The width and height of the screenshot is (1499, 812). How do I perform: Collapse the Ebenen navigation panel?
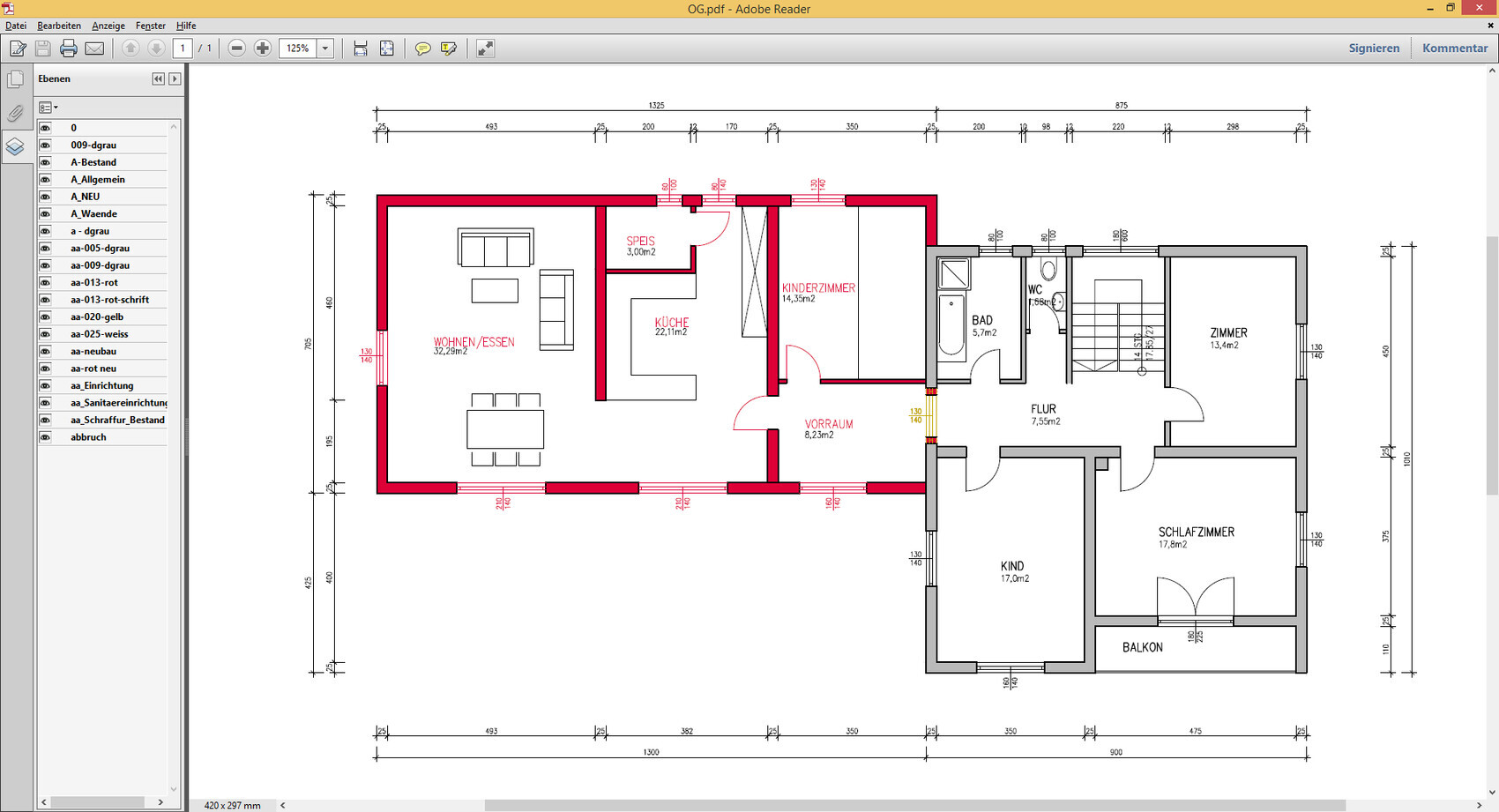click(x=158, y=78)
